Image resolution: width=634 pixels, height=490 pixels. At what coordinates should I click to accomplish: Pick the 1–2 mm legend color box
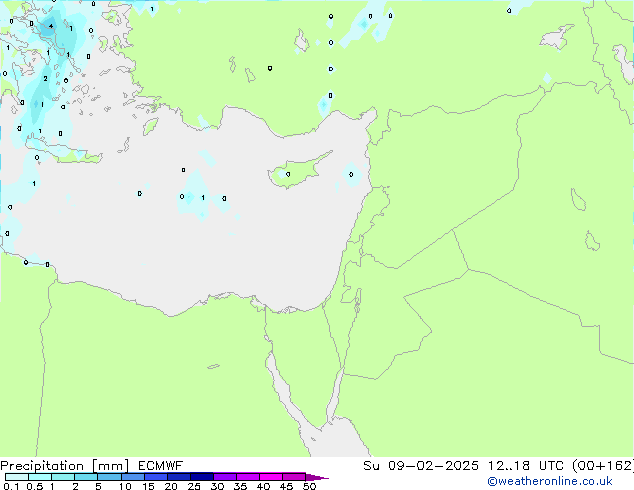click(63, 477)
